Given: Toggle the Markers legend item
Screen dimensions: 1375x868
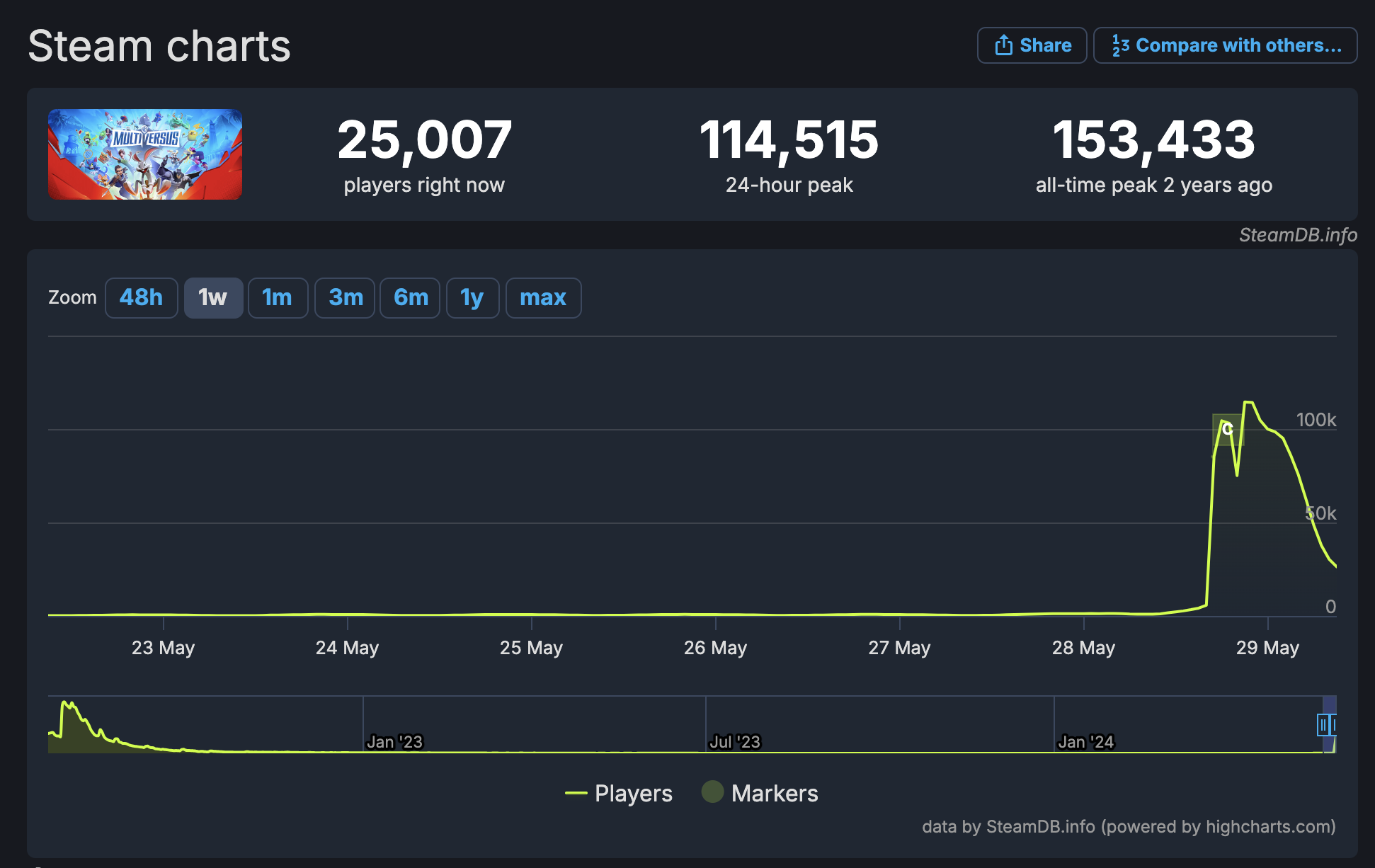Looking at the screenshot, I should [x=774, y=793].
